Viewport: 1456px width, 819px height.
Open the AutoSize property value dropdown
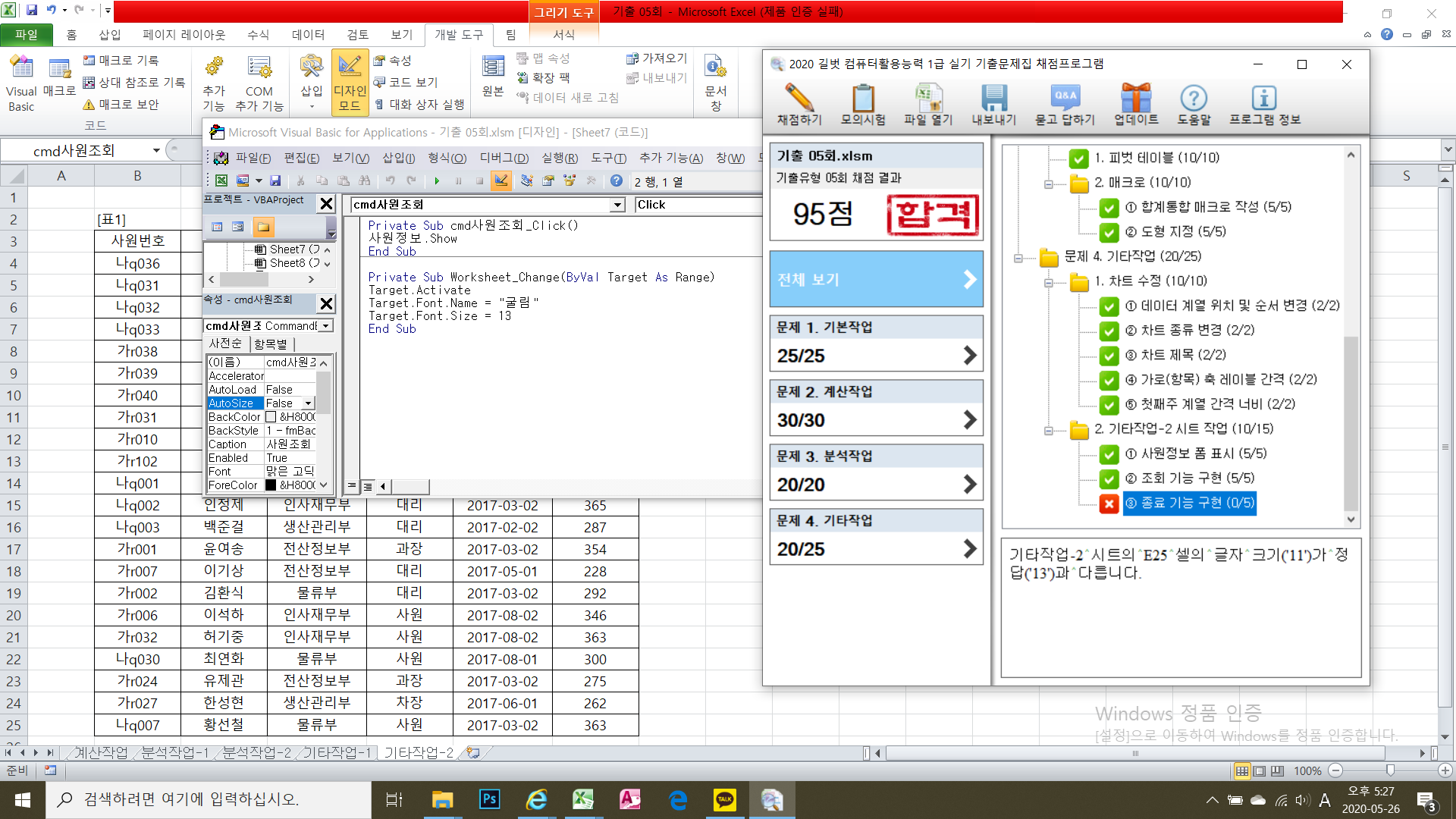pos(308,403)
